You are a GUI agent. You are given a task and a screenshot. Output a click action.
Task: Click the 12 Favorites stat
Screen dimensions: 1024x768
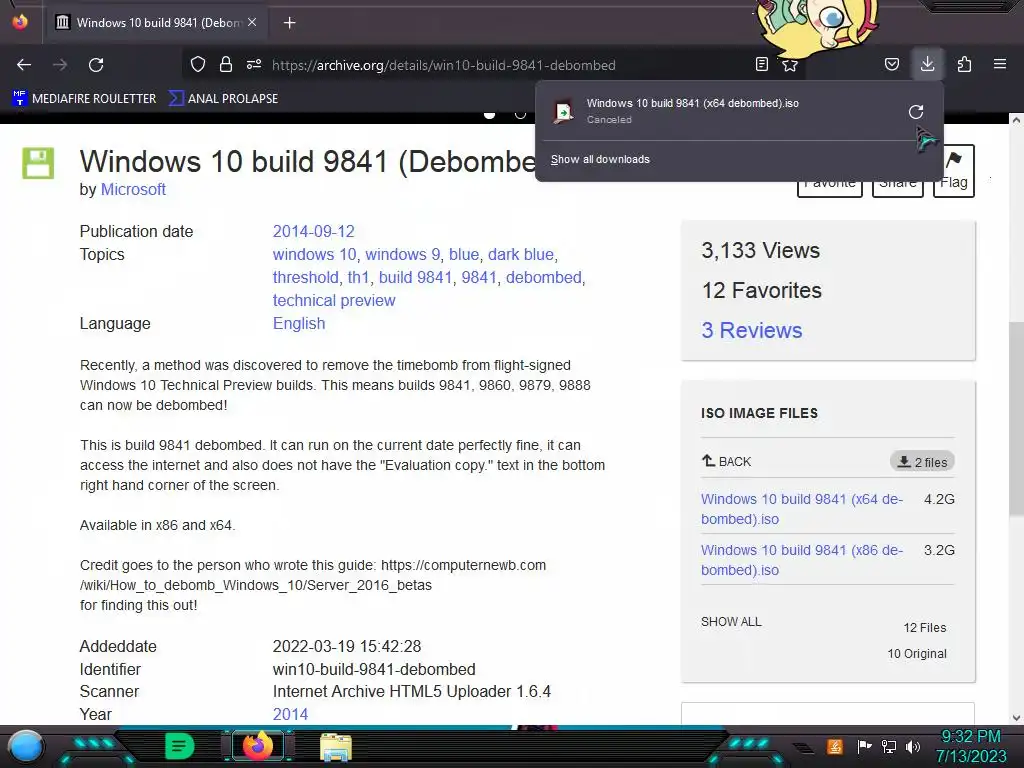pyautogui.click(x=761, y=291)
